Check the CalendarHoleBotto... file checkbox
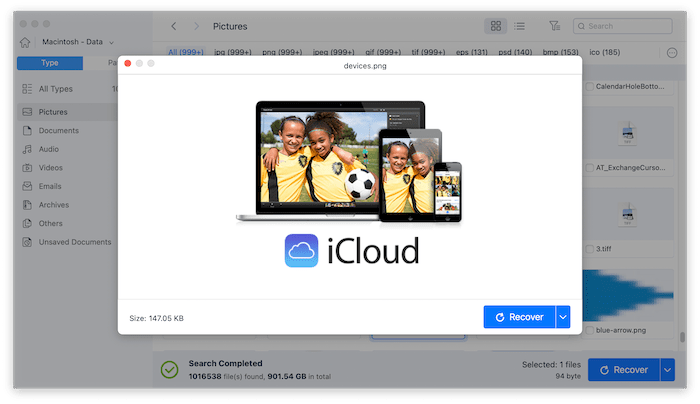This screenshot has width=700, height=404. tap(589, 86)
